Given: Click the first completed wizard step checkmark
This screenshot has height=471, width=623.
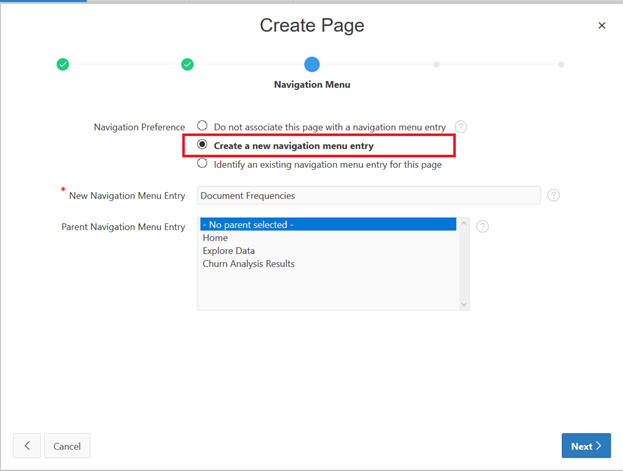Looking at the screenshot, I should coord(63,64).
